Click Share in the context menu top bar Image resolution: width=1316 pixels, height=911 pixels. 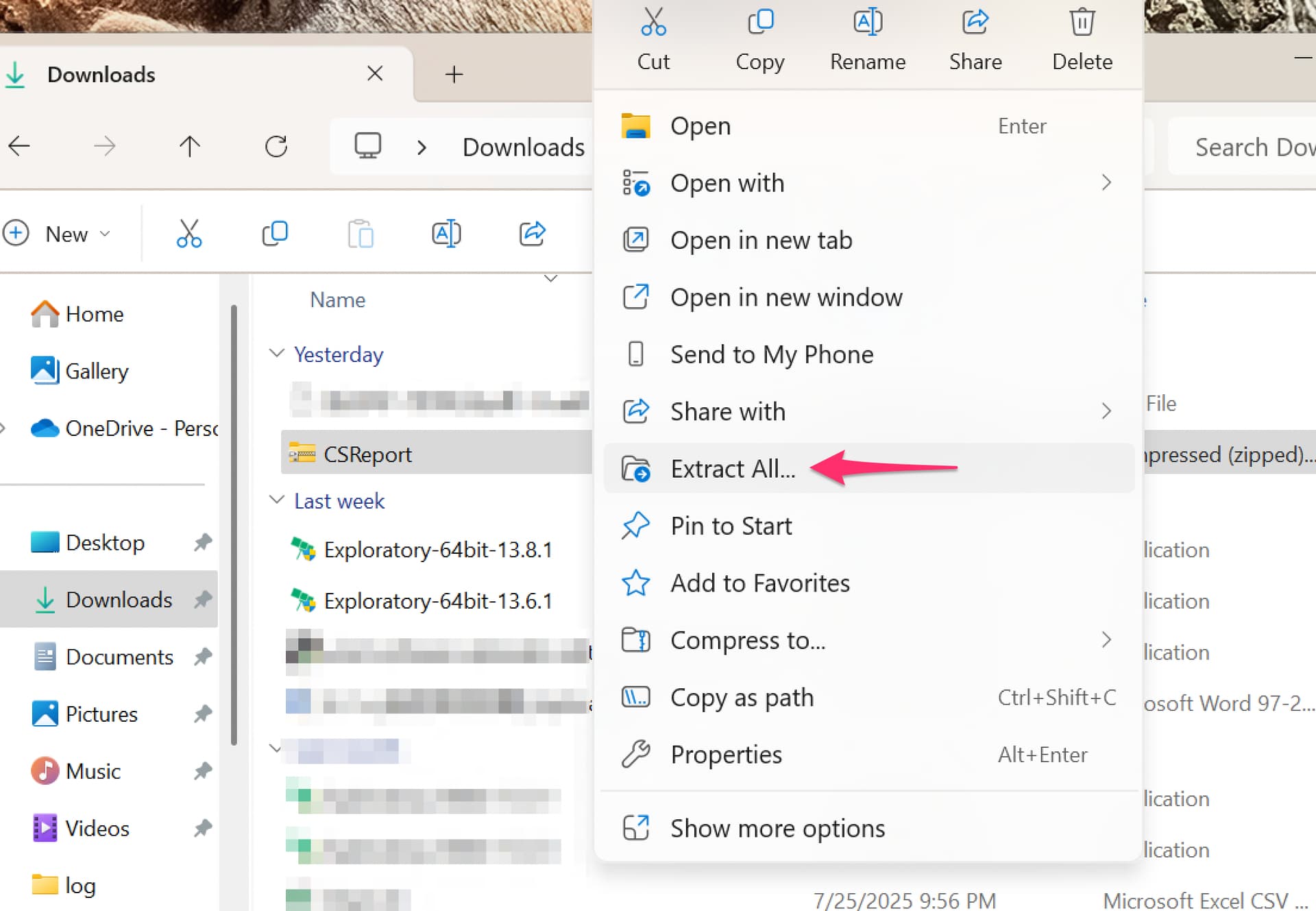(975, 39)
